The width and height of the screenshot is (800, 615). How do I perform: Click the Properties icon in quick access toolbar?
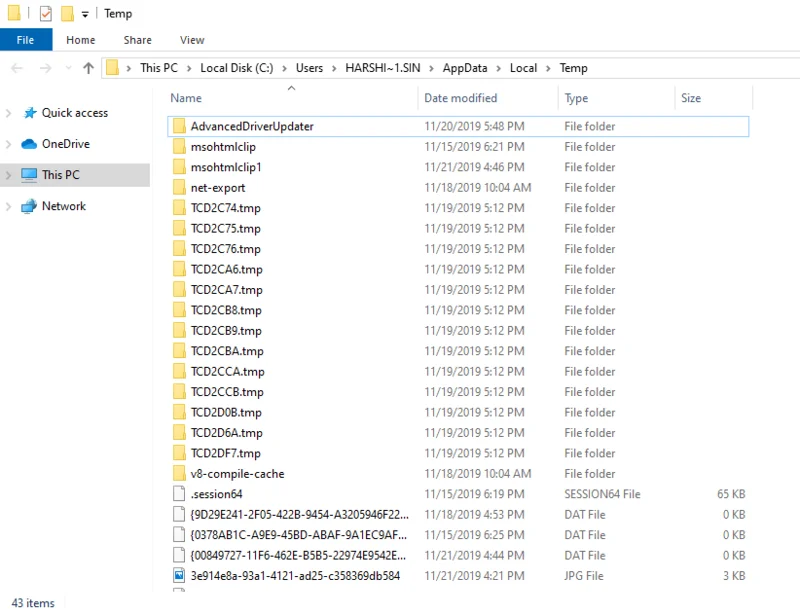click(x=46, y=14)
